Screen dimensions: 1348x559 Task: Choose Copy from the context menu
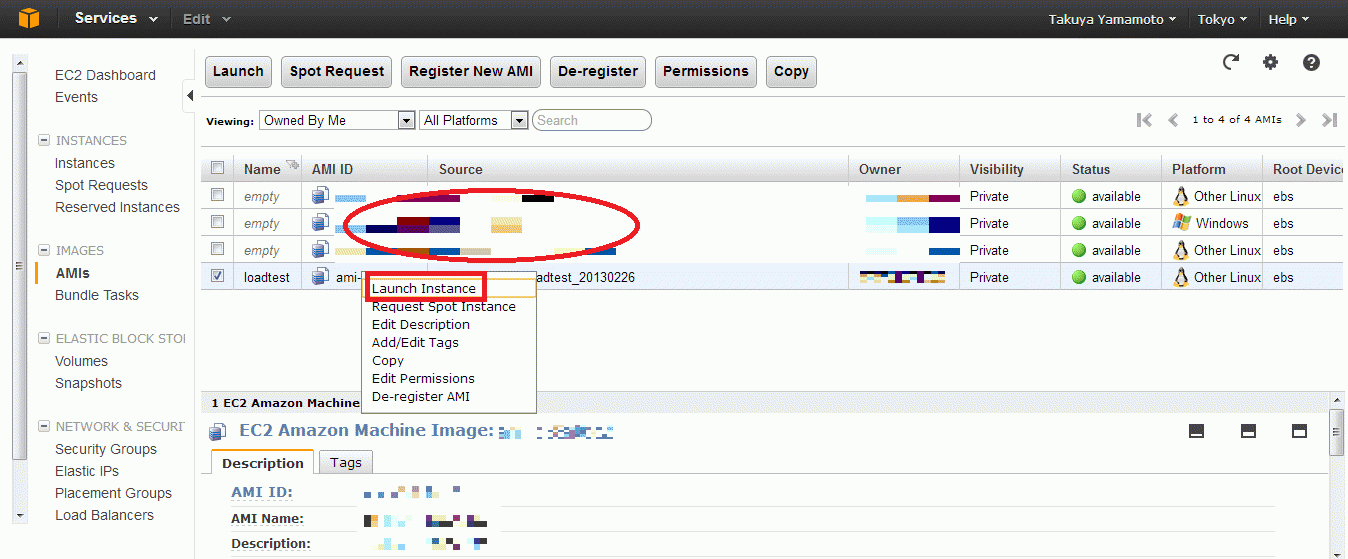pyautogui.click(x=388, y=360)
